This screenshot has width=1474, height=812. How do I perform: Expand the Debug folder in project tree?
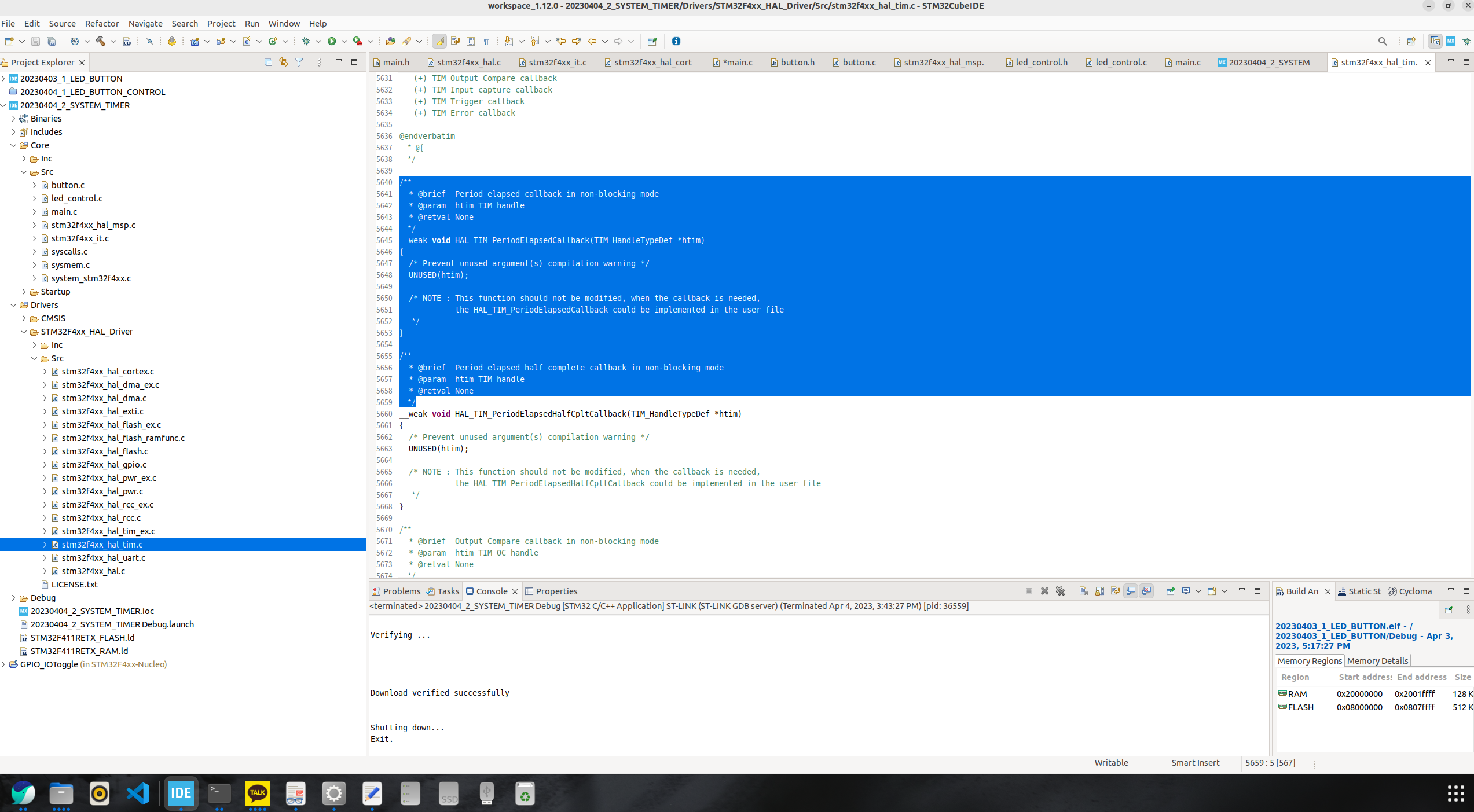pos(13,598)
